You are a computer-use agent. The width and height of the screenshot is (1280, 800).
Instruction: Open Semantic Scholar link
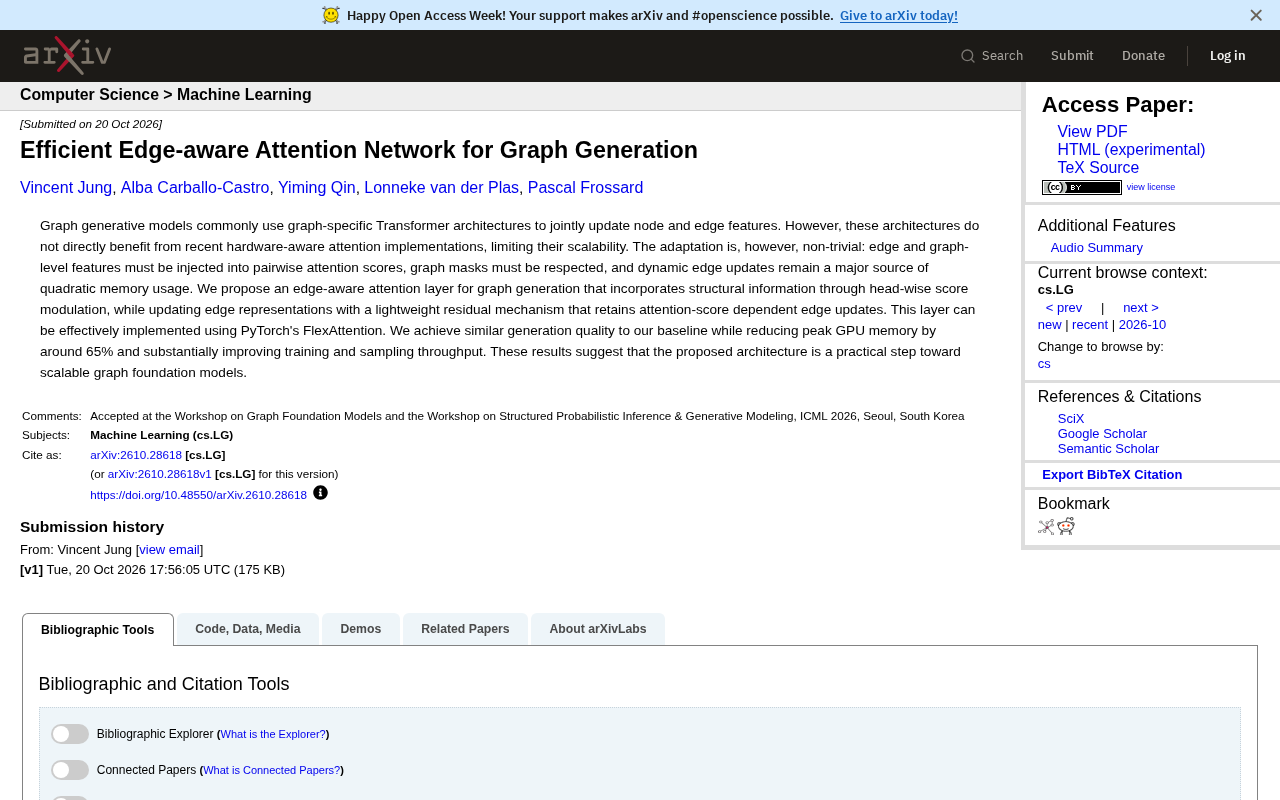pos(1108,449)
